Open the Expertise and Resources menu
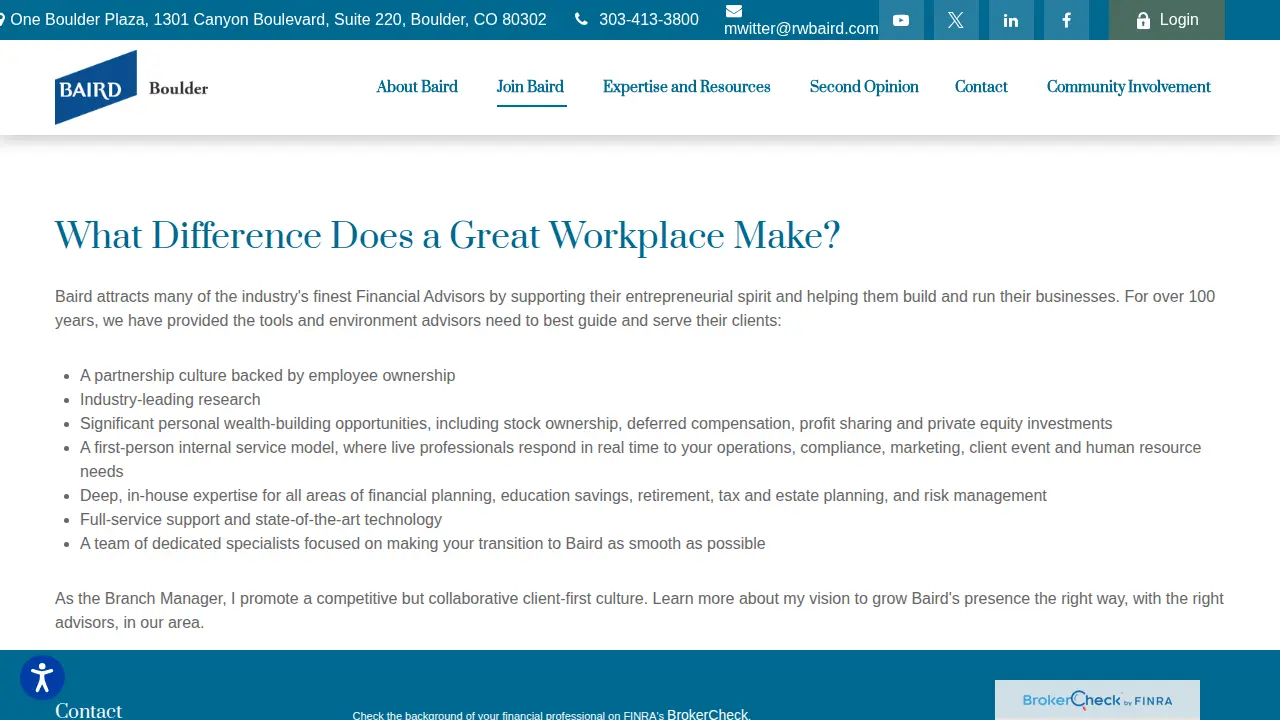 (x=687, y=87)
